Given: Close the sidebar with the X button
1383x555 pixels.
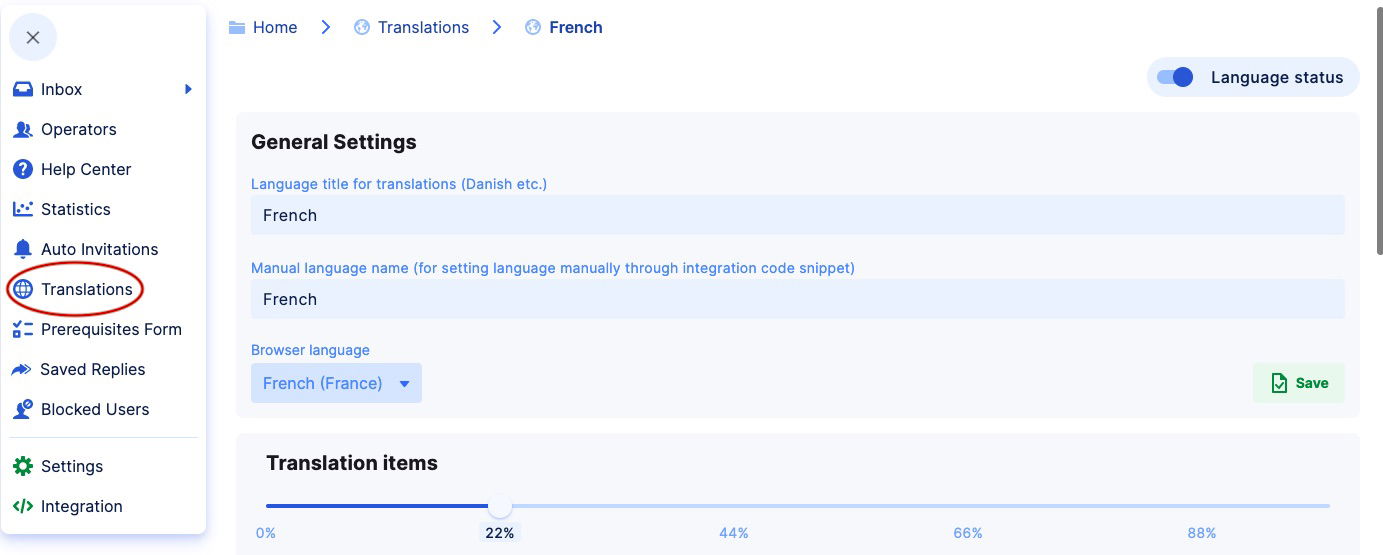Looking at the screenshot, I should tap(33, 38).
